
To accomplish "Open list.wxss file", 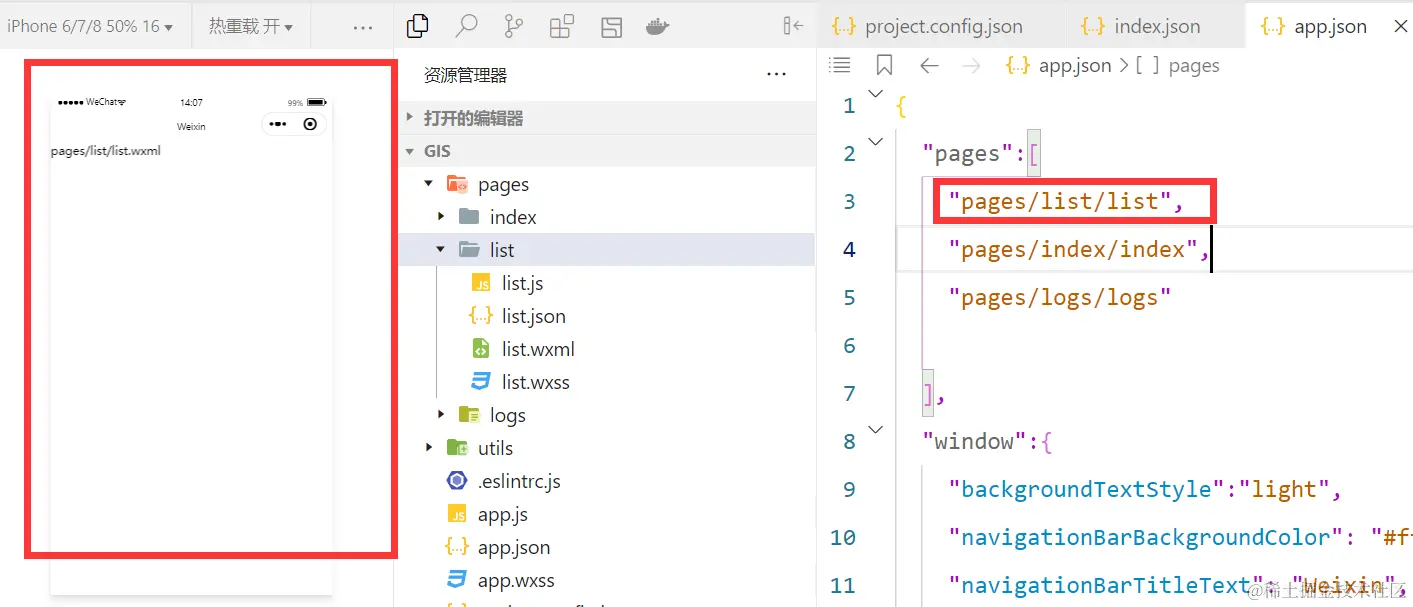I will [536, 382].
